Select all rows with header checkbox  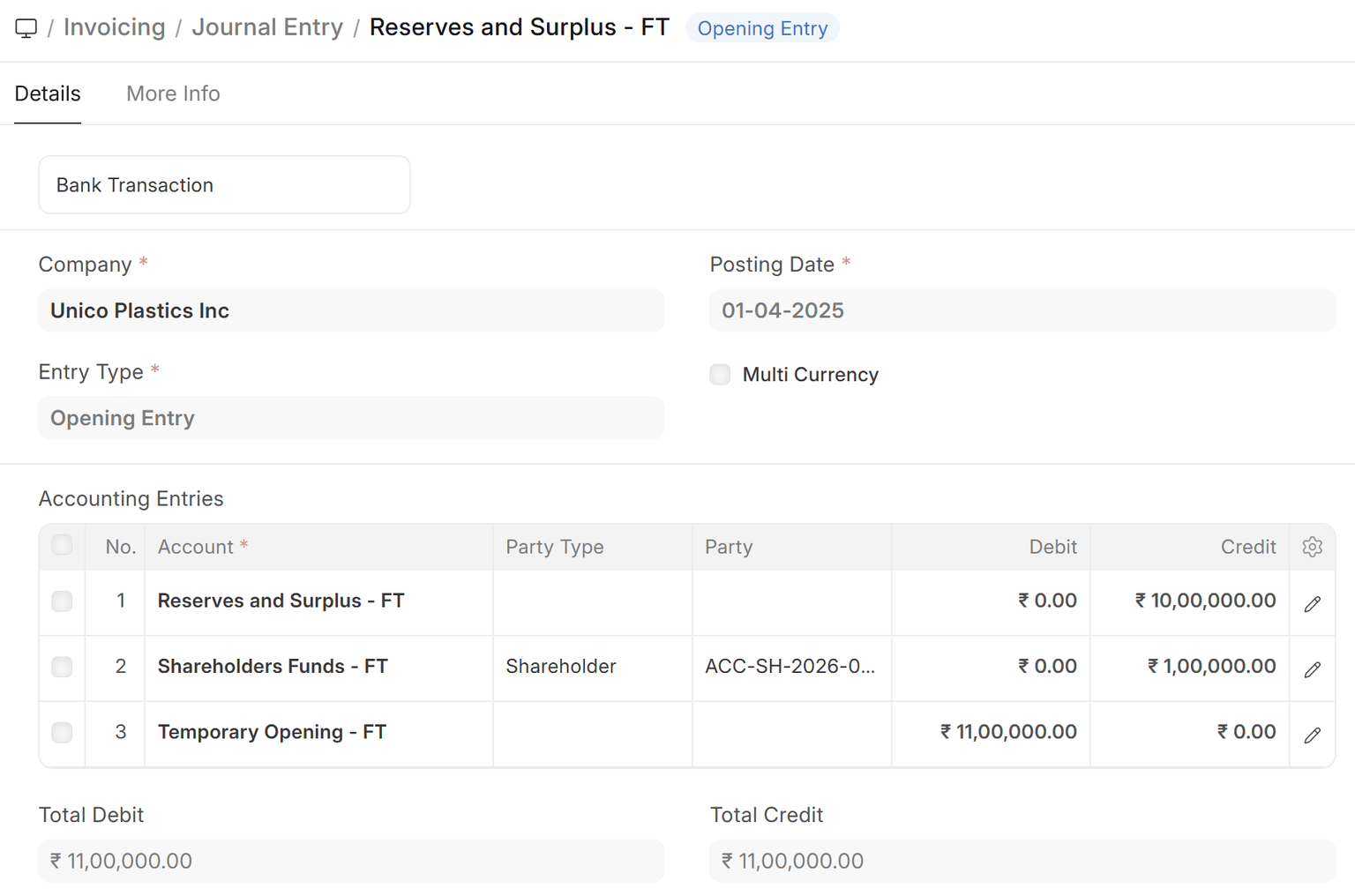pos(62,545)
